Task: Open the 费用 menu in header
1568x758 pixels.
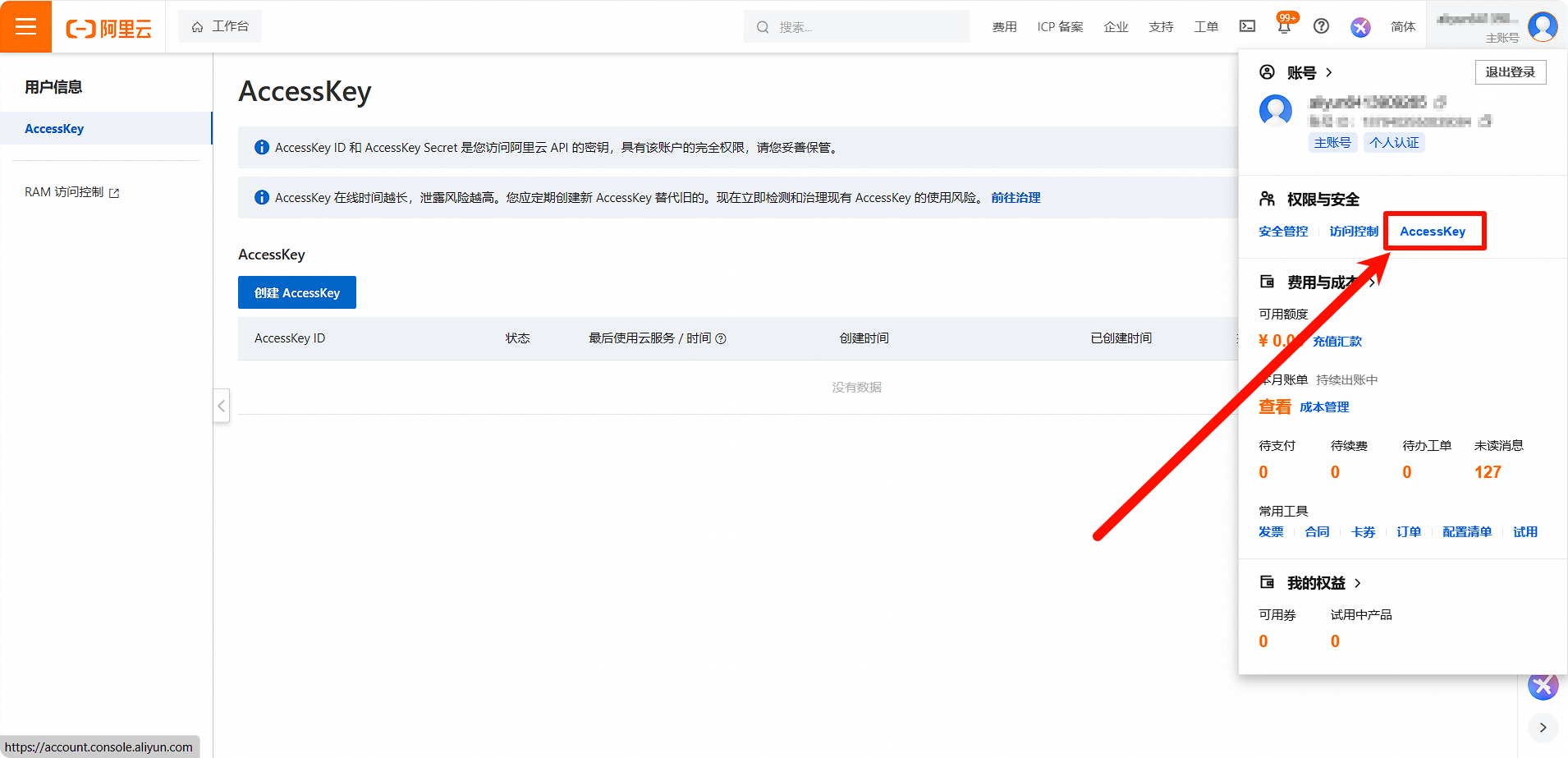Action: [x=1004, y=27]
